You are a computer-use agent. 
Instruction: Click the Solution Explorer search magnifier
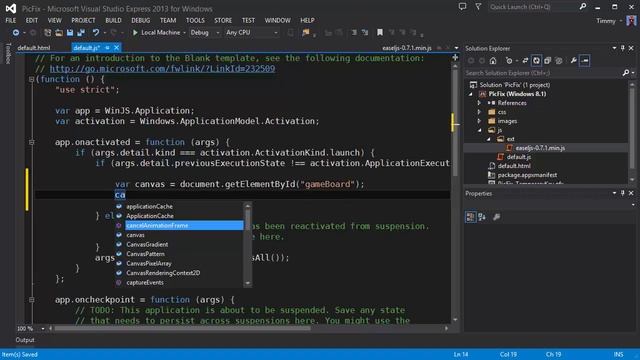click(x=626, y=73)
